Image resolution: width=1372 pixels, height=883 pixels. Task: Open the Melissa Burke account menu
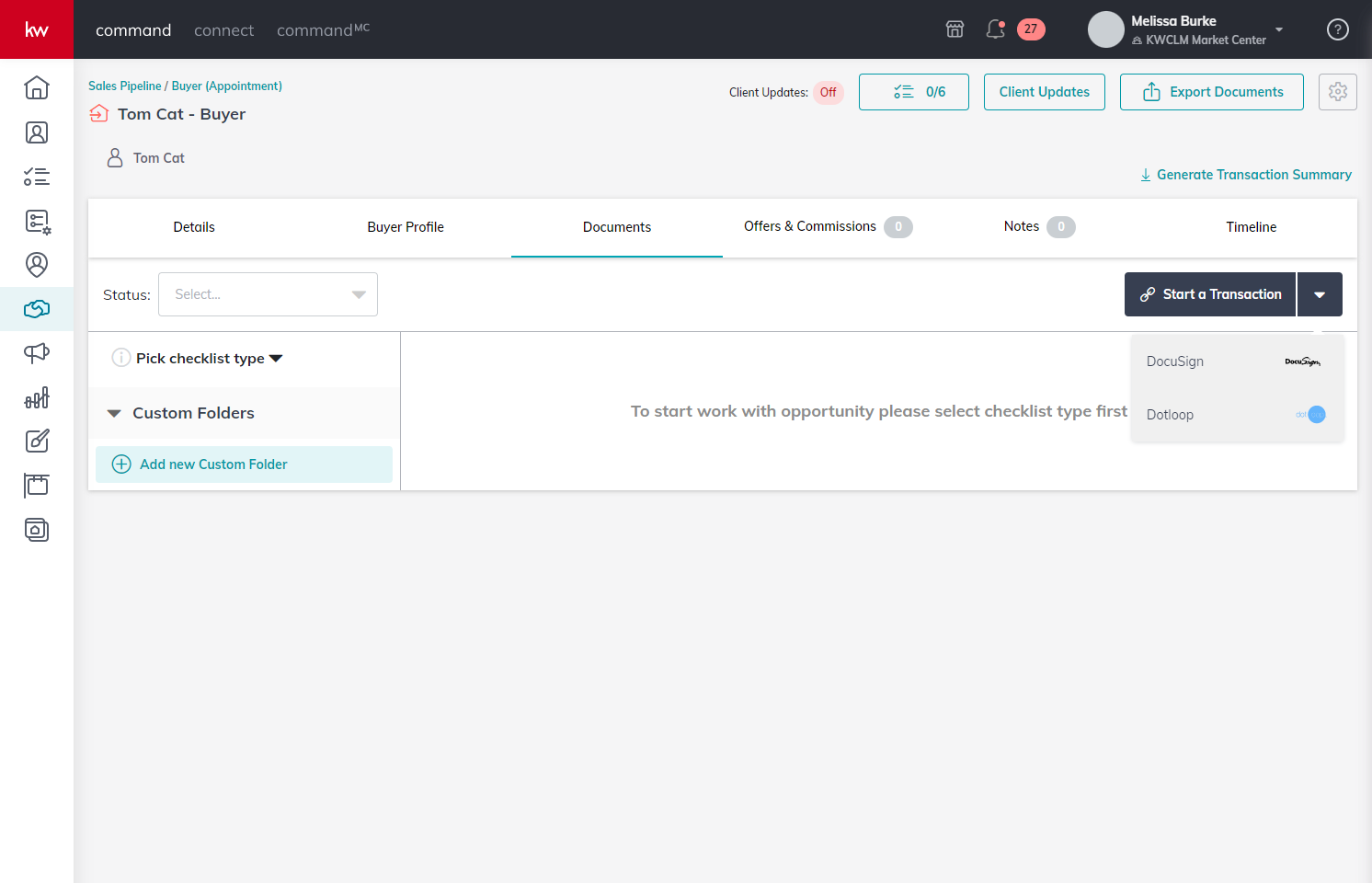click(x=1186, y=29)
